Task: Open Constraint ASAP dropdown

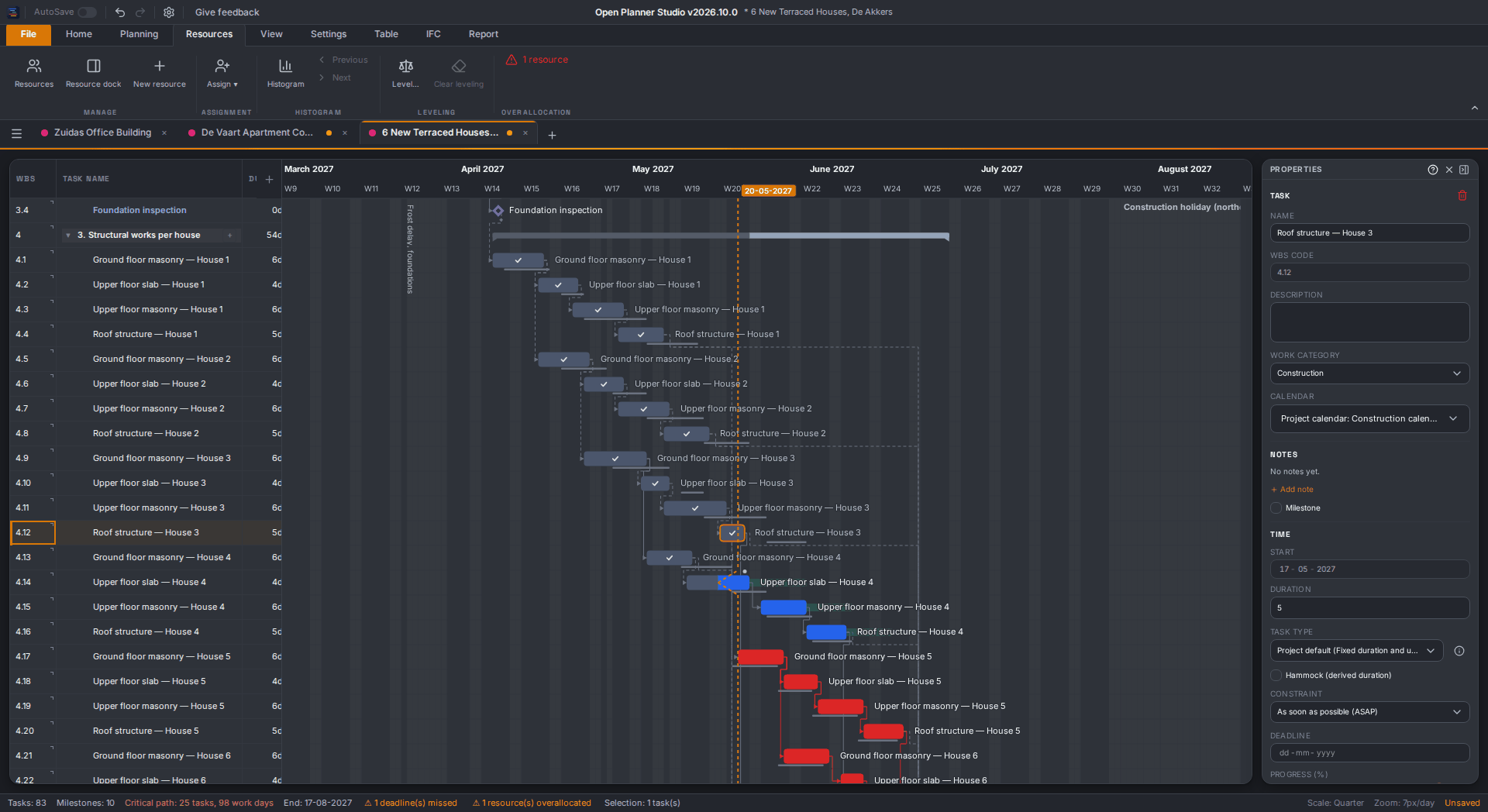Action: coord(1369,712)
